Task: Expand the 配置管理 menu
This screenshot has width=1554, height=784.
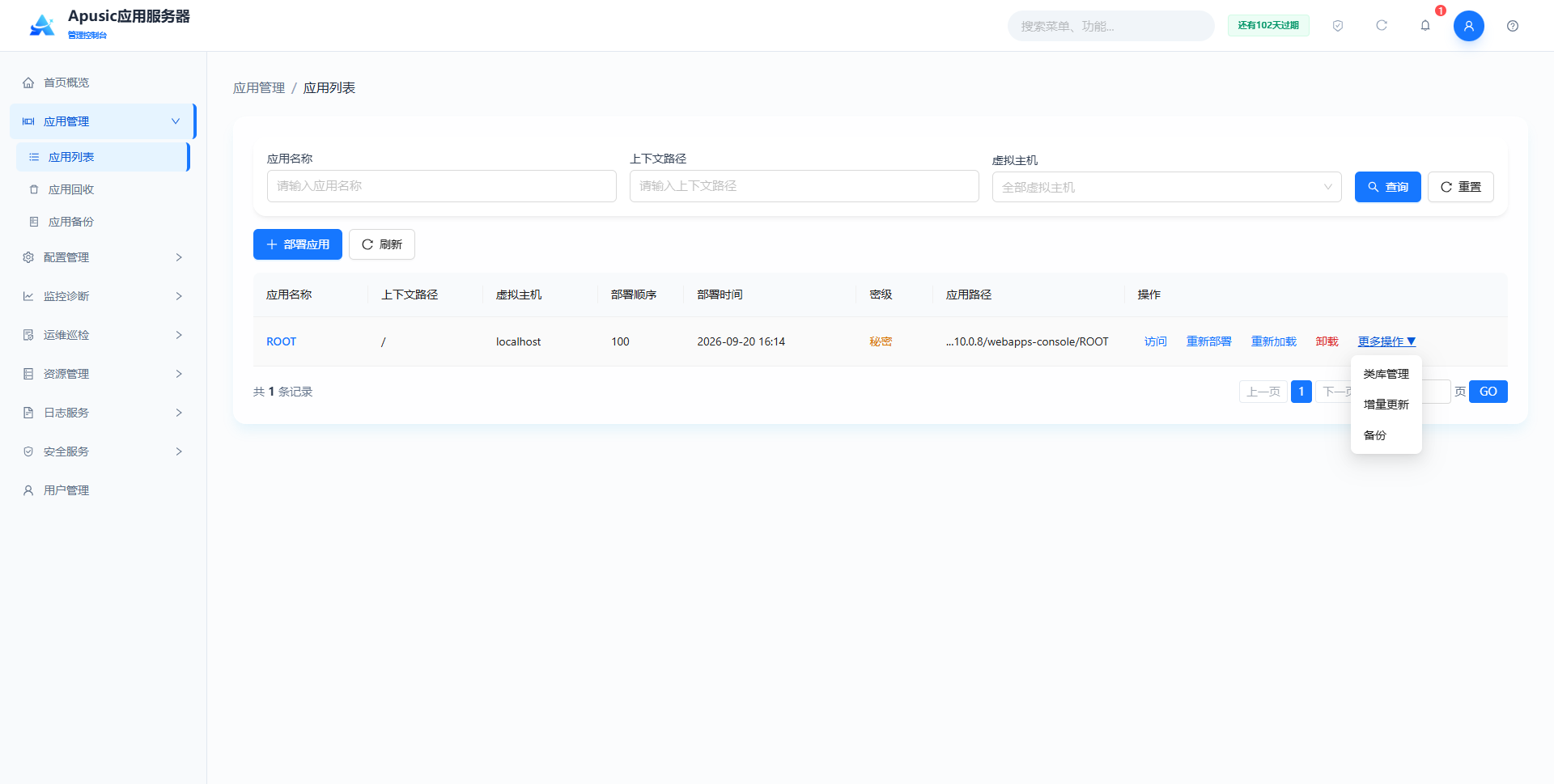Action: pyautogui.click(x=103, y=257)
